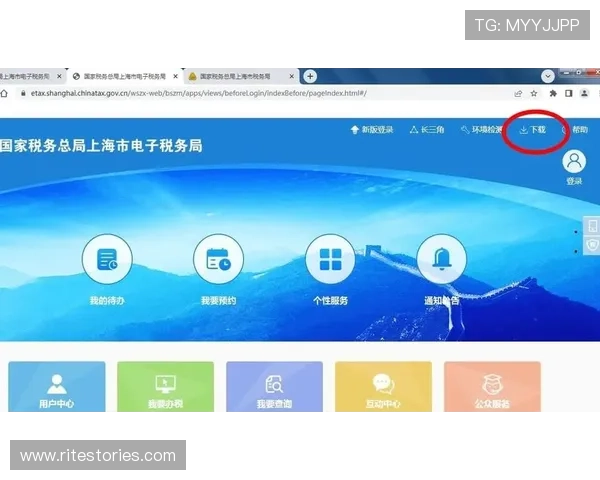Close the third tab with warning icon
Viewport: 600px width, 480px height.
click(x=292, y=77)
